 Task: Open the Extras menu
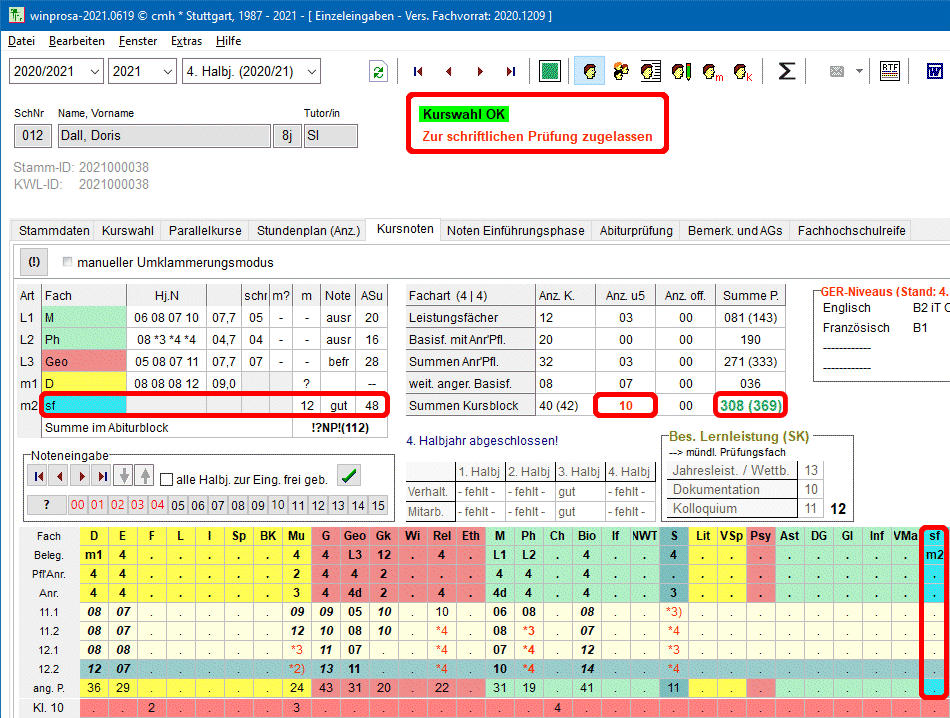[x=186, y=41]
